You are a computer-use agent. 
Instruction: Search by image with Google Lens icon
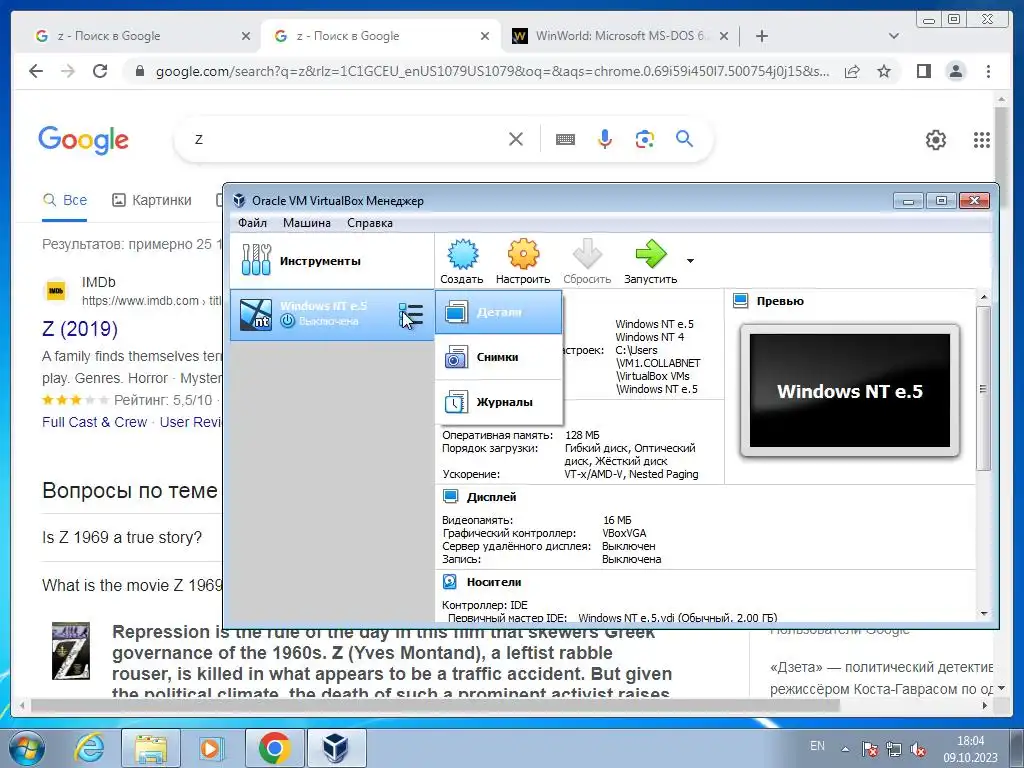(645, 139)
